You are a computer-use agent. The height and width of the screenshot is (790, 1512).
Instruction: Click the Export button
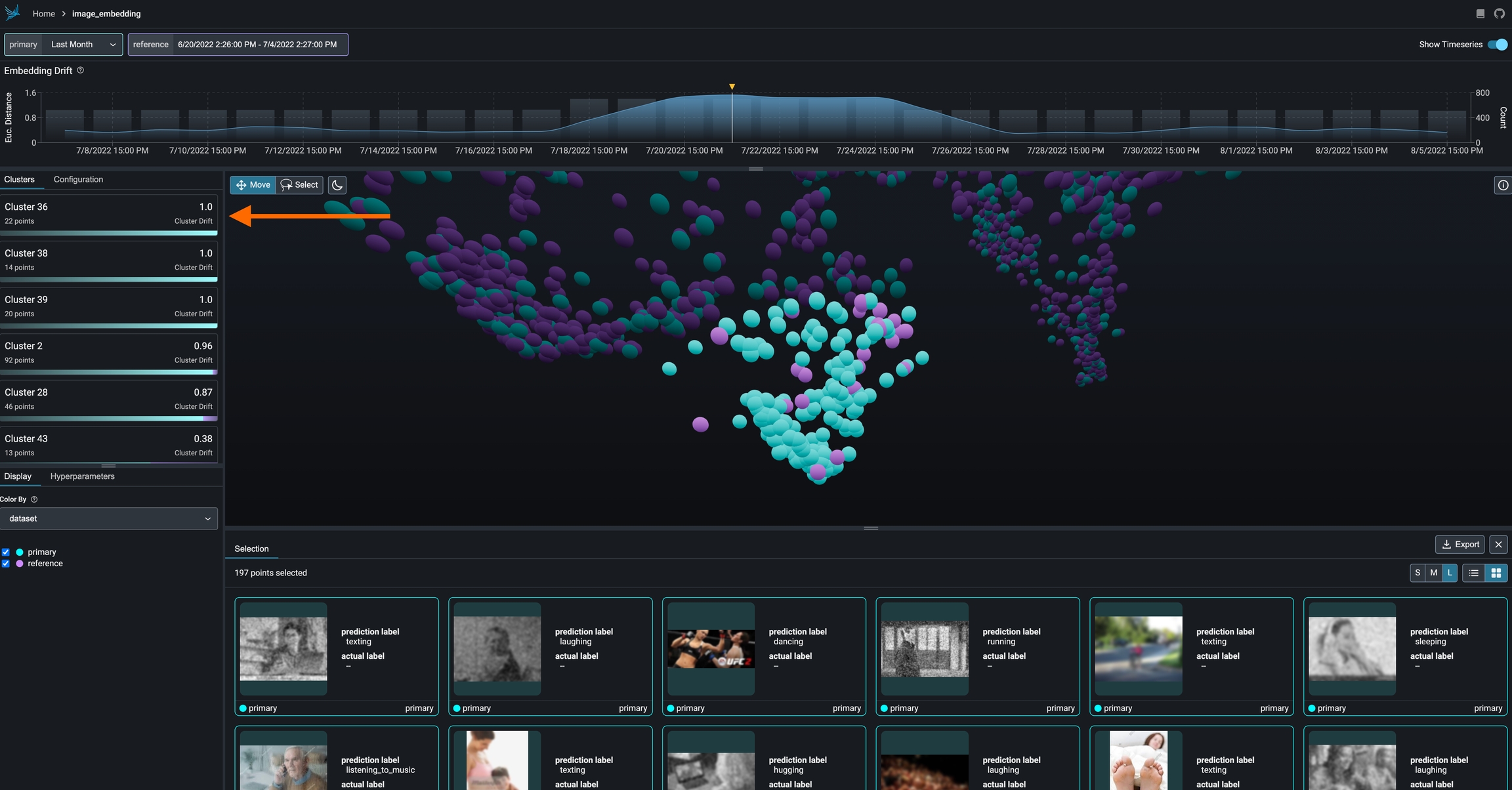(x=1460, y=545)
